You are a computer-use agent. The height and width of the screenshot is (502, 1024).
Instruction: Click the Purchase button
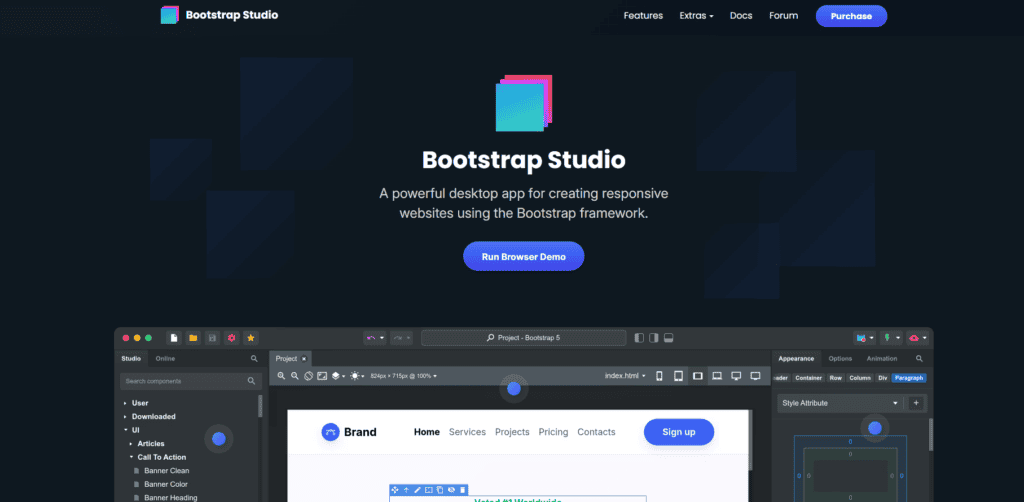(x=851, y=16)
